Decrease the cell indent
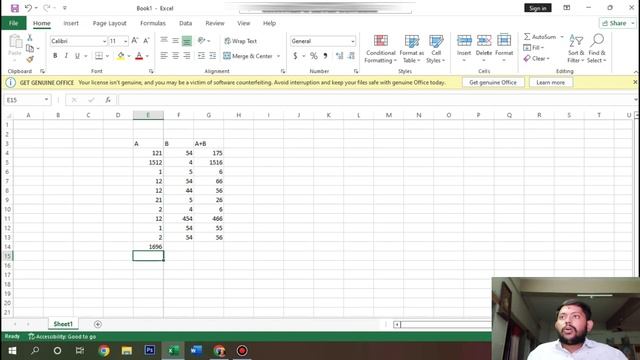The width and height of the screenshot is (640, 360). [202, 56]
